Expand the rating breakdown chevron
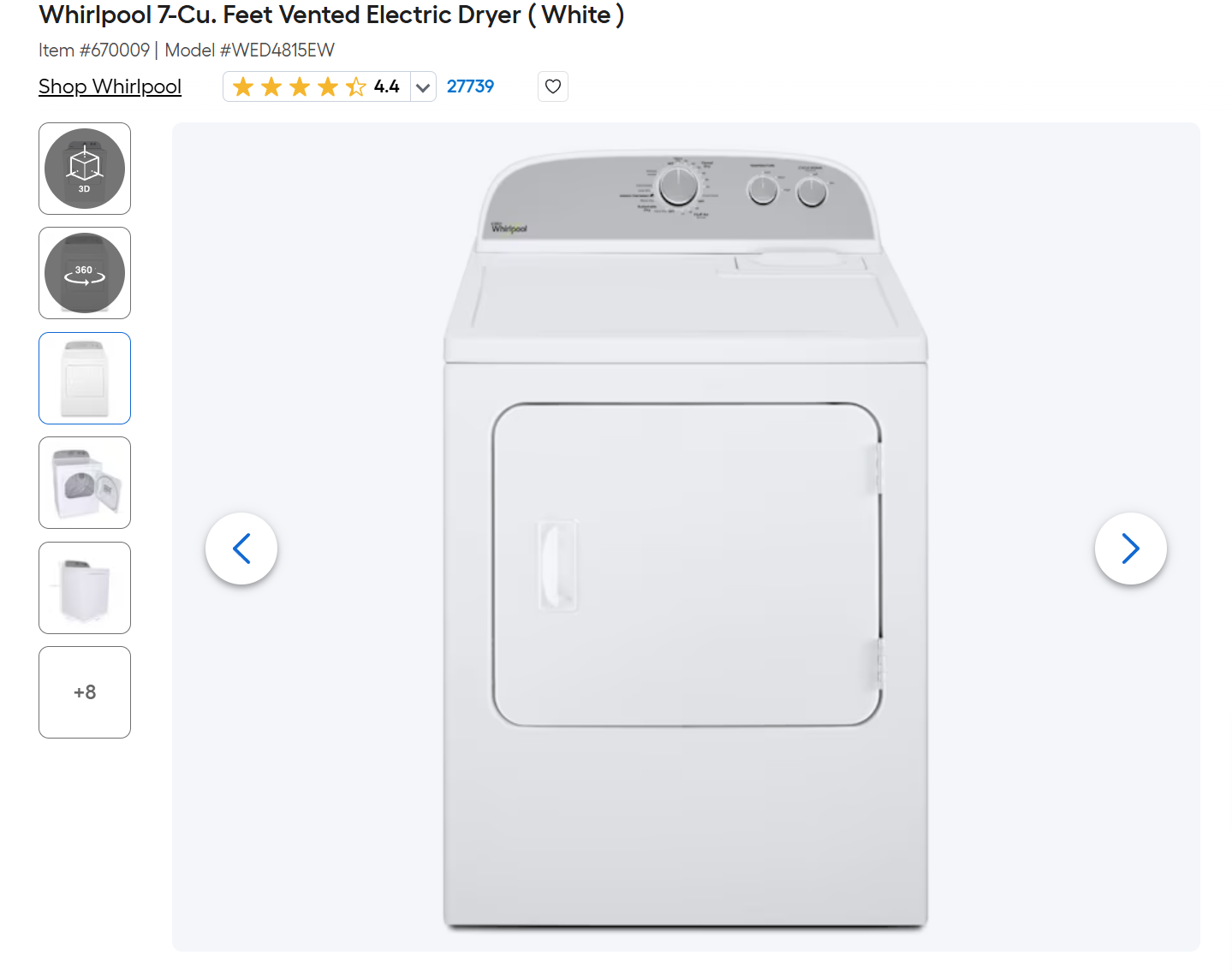The image size is (1232, 973). tap(423, 86)
